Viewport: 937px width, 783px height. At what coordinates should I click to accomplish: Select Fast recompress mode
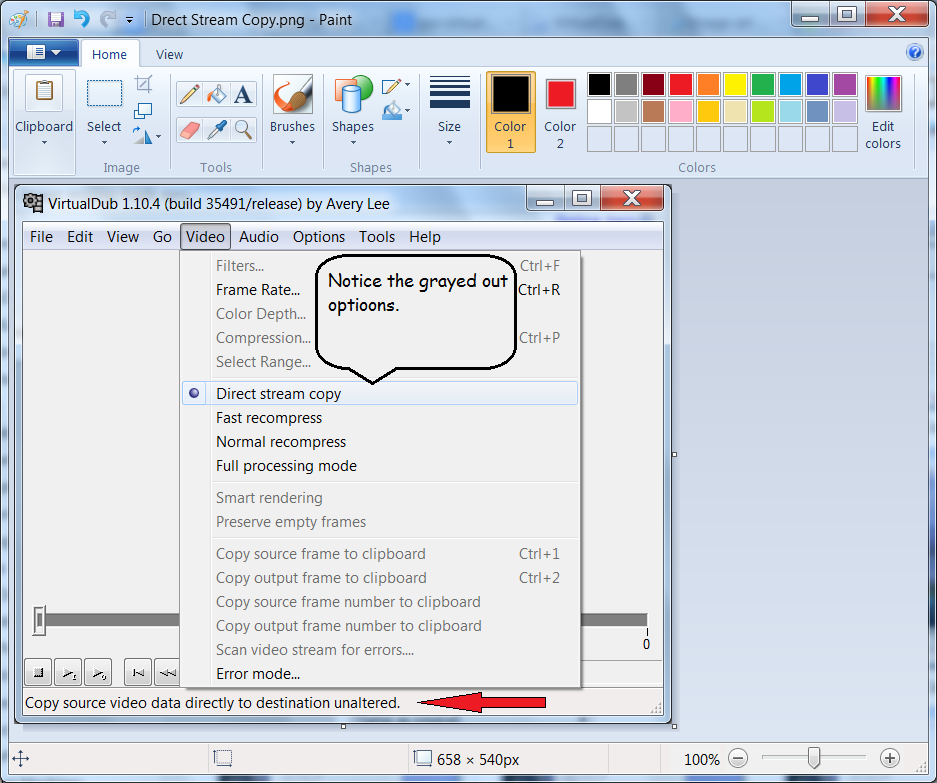[380, 418]
